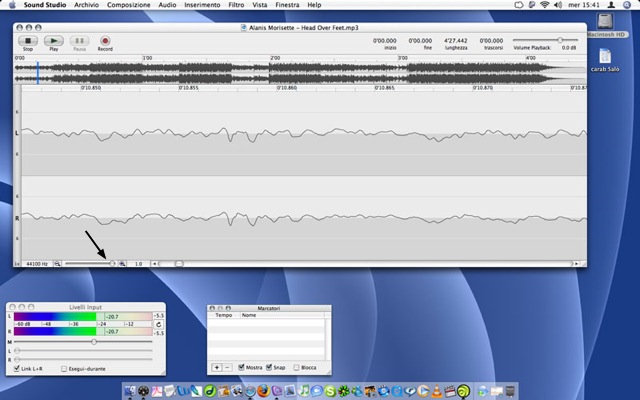Select the carab Salò document icon on desktop

(x=605, y=60)
